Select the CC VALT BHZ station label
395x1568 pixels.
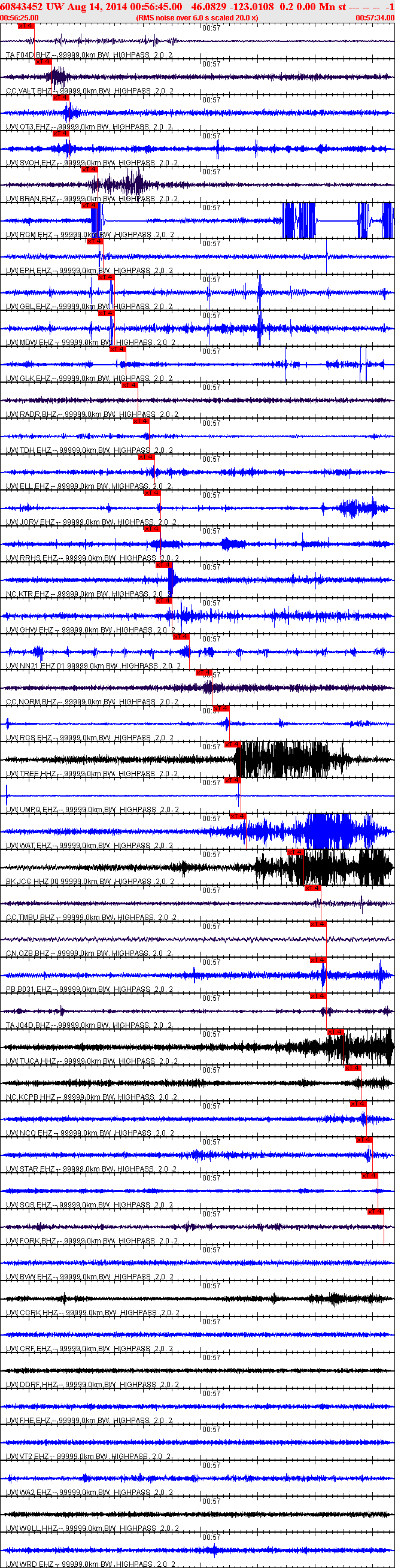pyautogui.click(x=29, y=90)
